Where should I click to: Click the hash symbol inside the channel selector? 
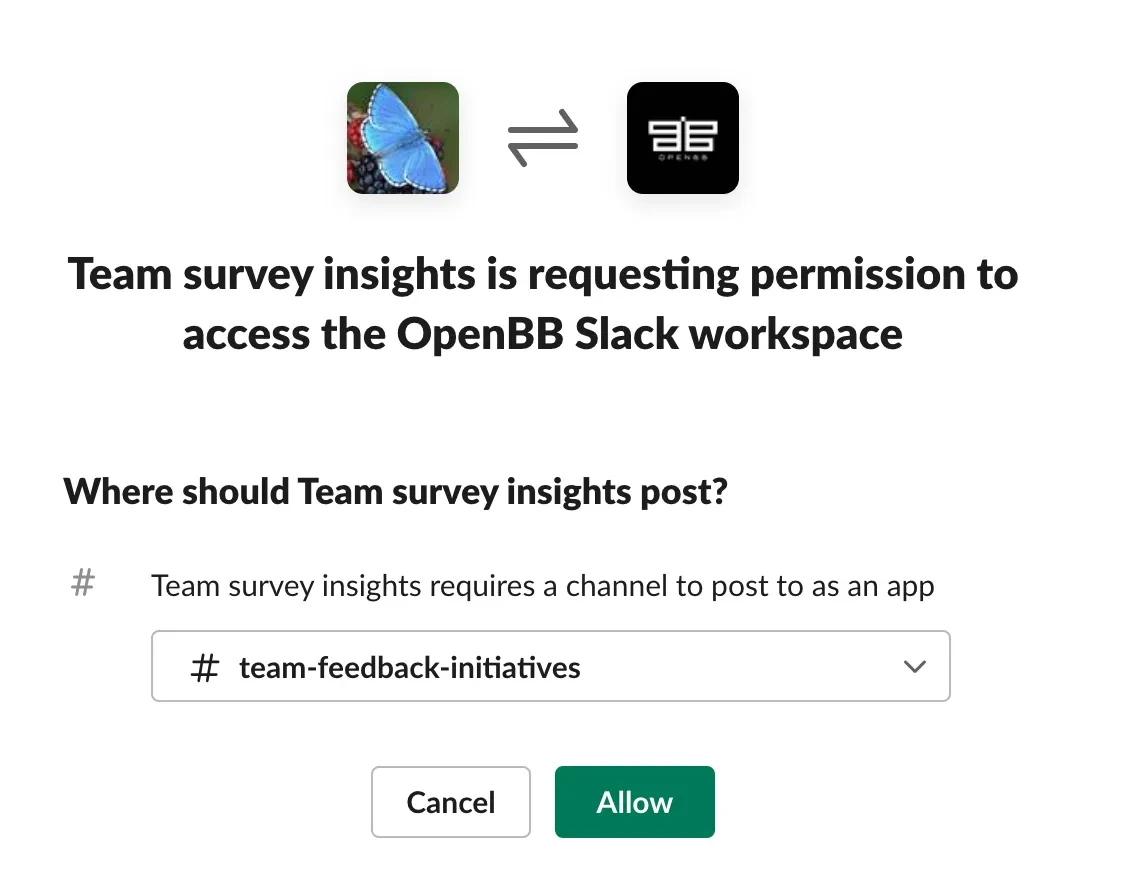pos(204,667)
